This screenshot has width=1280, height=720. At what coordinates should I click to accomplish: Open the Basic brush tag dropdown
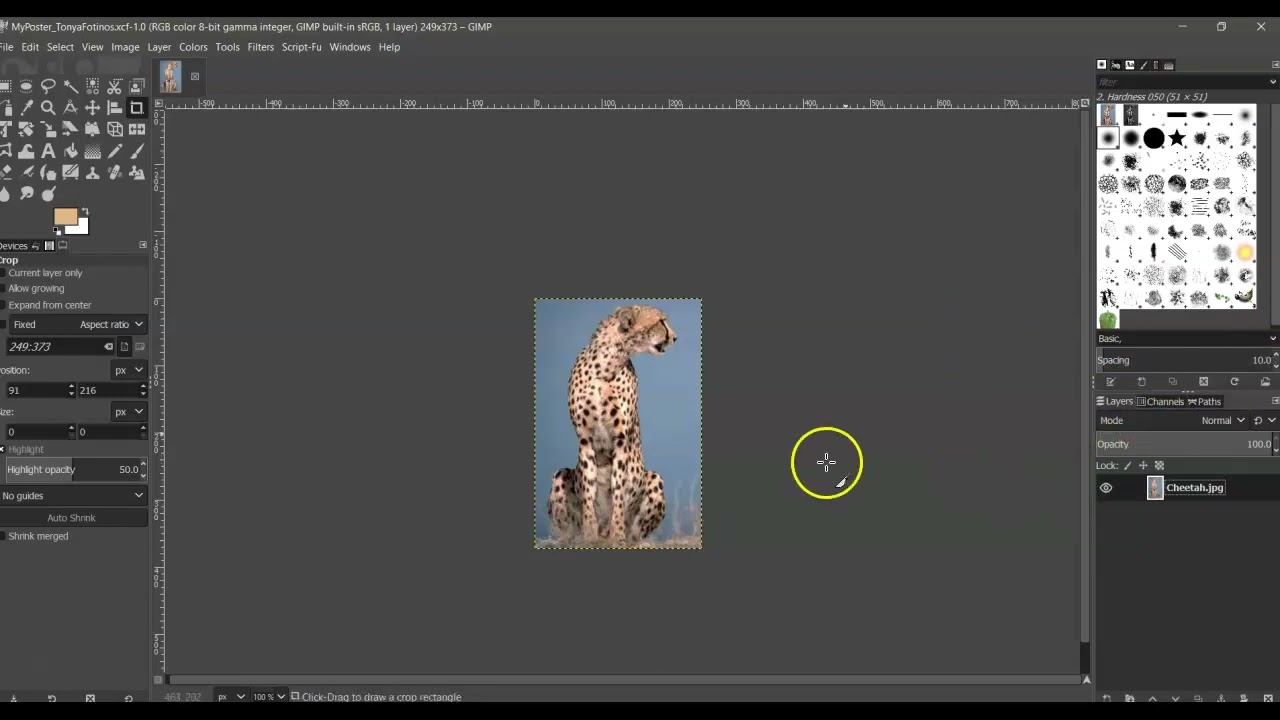tap(1188, 339)
